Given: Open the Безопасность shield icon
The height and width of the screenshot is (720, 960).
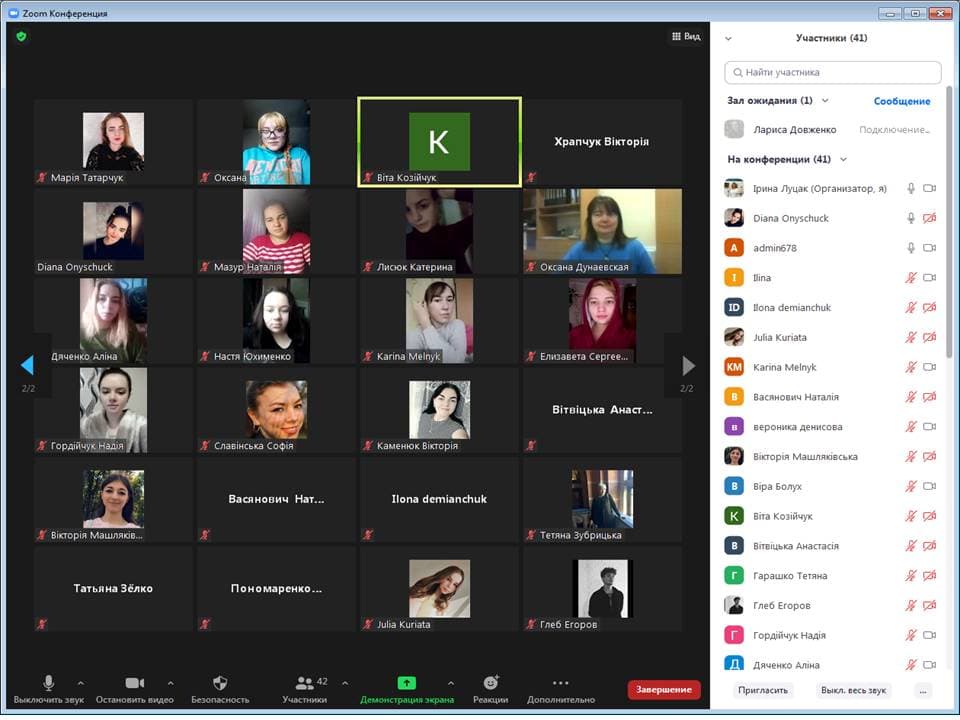Looking at the screenshot, I should coord(220,683).
